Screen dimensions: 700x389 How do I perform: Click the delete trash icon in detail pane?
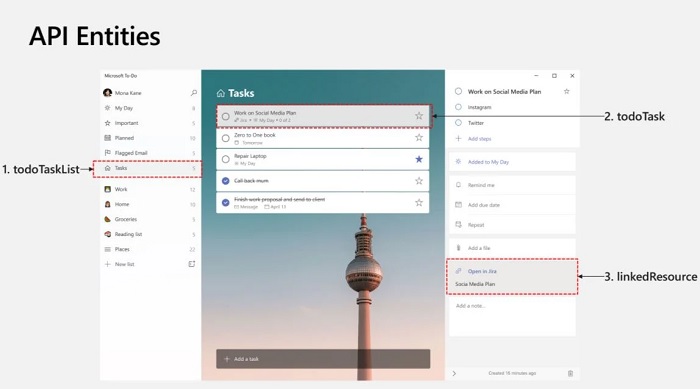570,373
